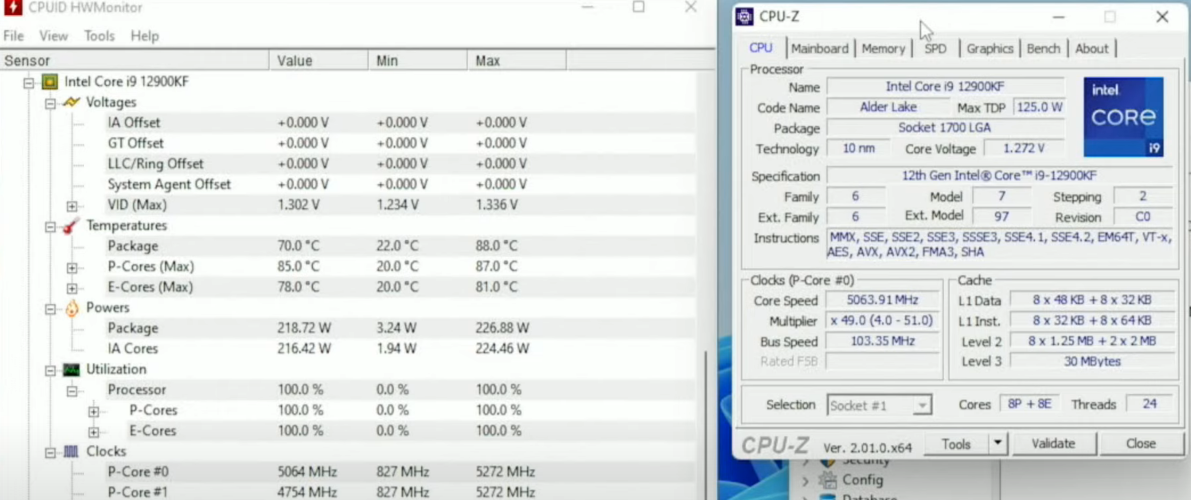Click the Clocks icon in HWMonitor tree
The width and height of the screenshot is (1191, 500).
[x=71, y=451]
